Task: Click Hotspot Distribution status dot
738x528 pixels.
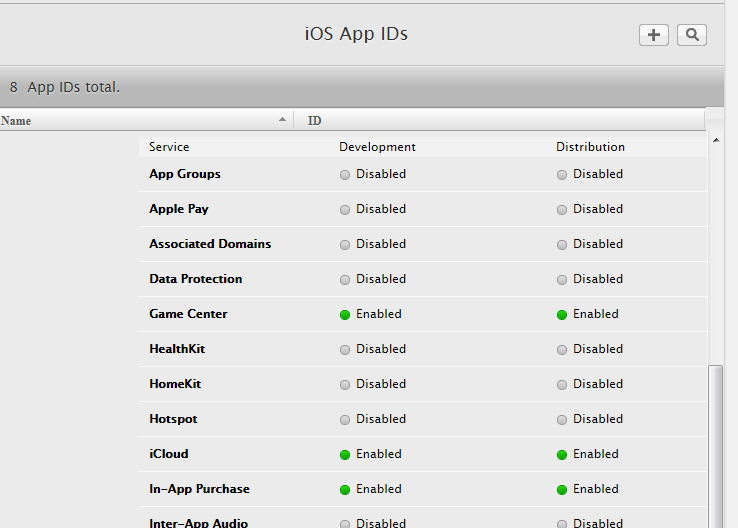Action: (x=562, y=420)
